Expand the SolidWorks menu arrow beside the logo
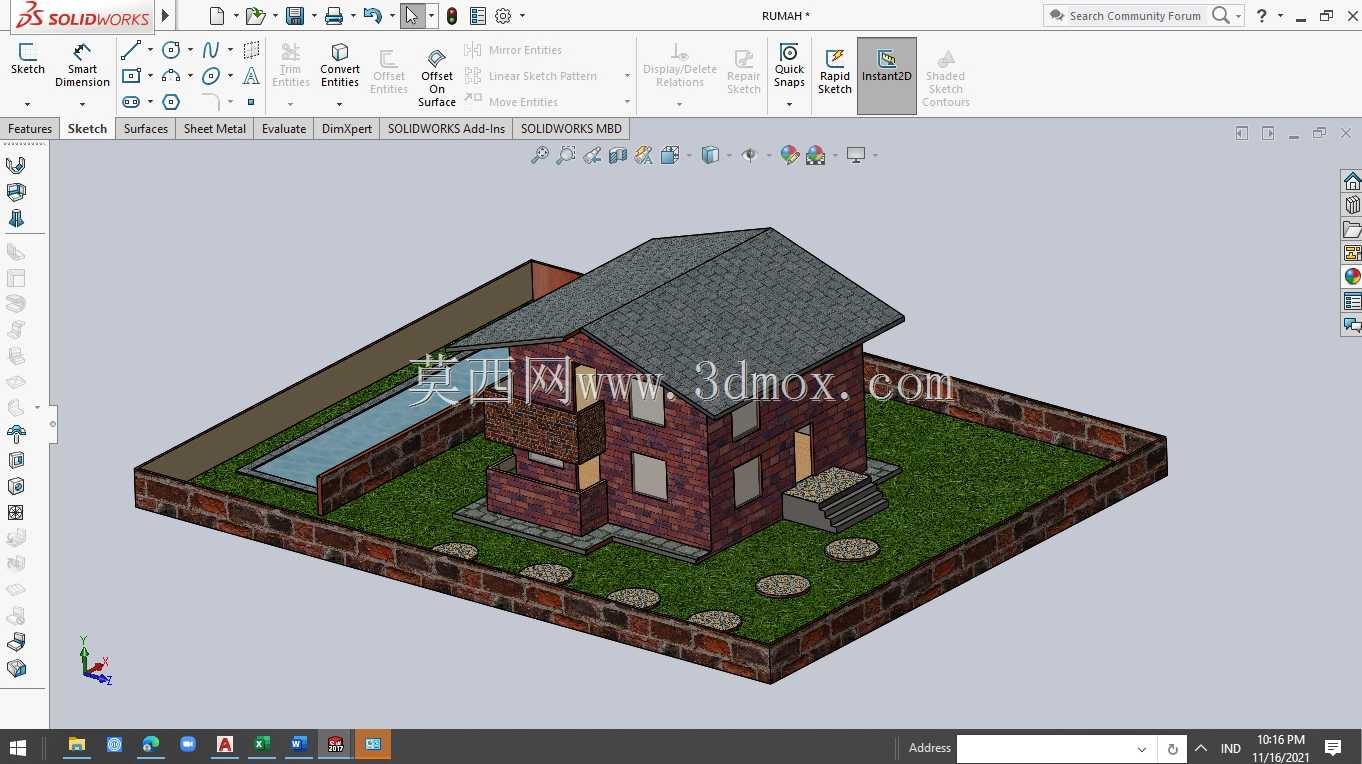 (165, 16)
